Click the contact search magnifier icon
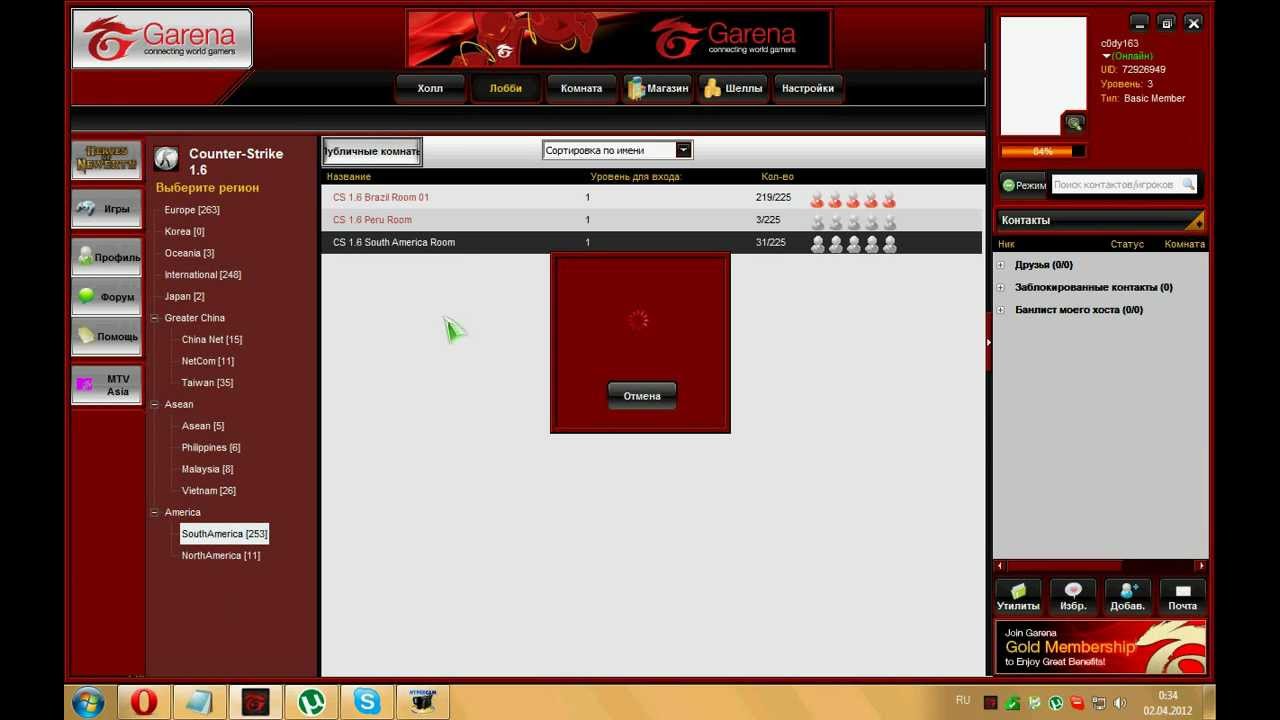This screenshot has width=1280, height=720. click(x=1188, y=185)
